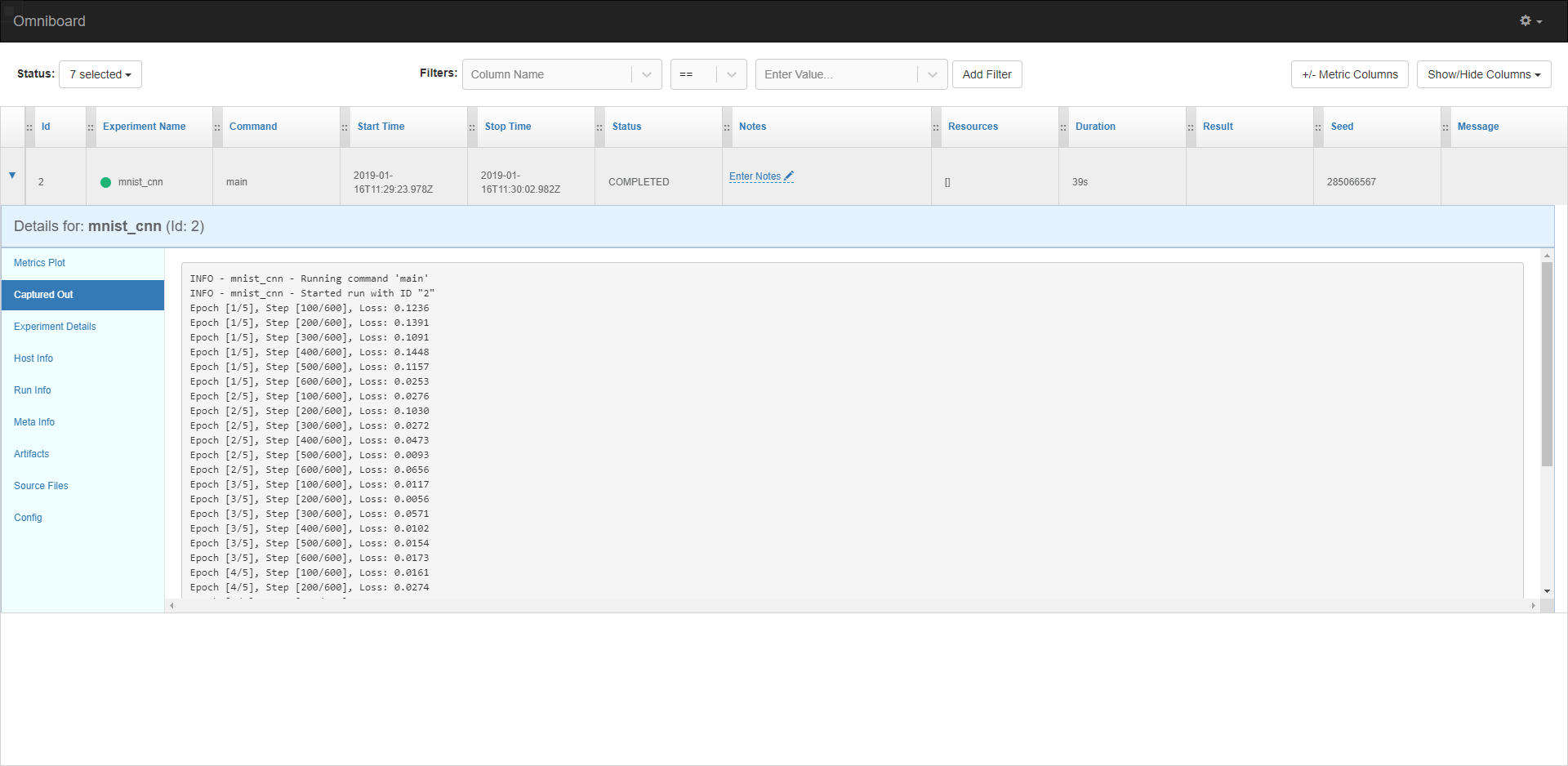Click the Add Filter button
1568x766 pixels.
(x=987, y=74)
